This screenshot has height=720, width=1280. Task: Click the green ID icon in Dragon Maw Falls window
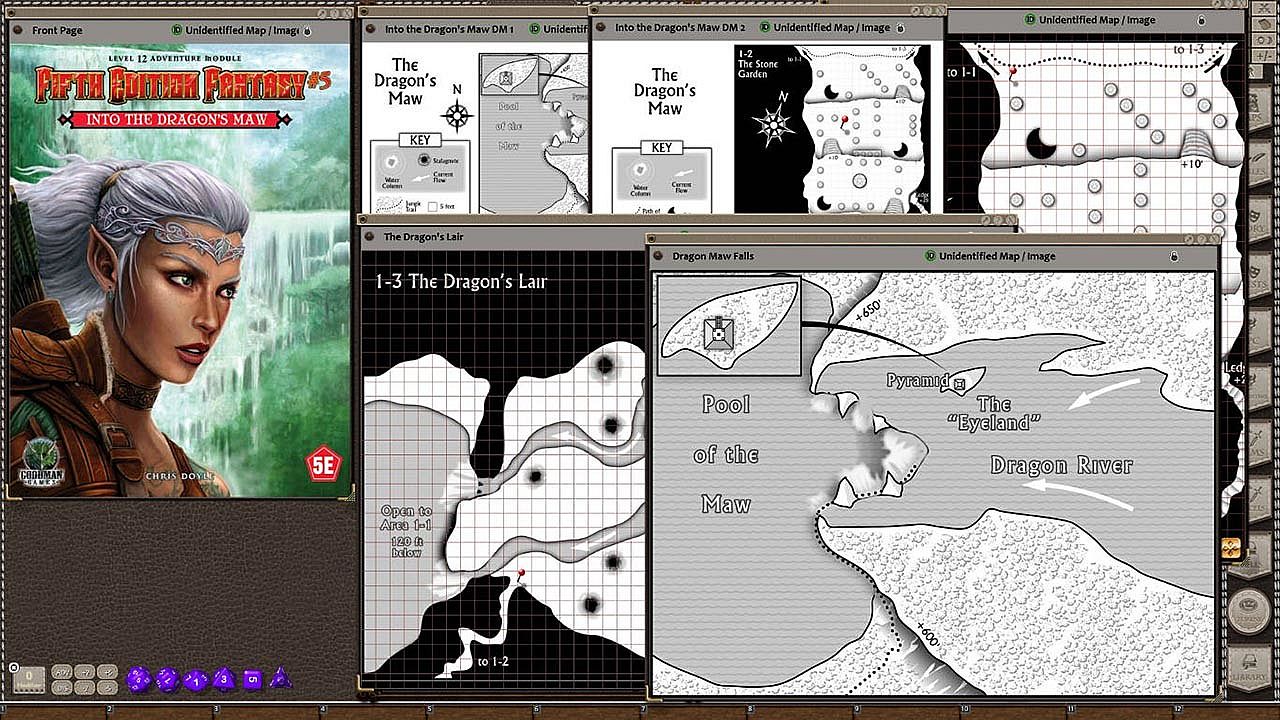coord(930,256)
